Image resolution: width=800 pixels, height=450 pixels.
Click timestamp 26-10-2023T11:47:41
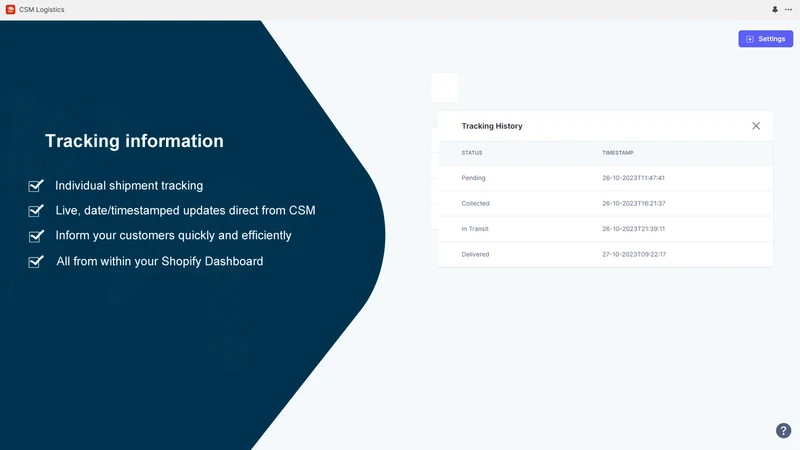633,178
